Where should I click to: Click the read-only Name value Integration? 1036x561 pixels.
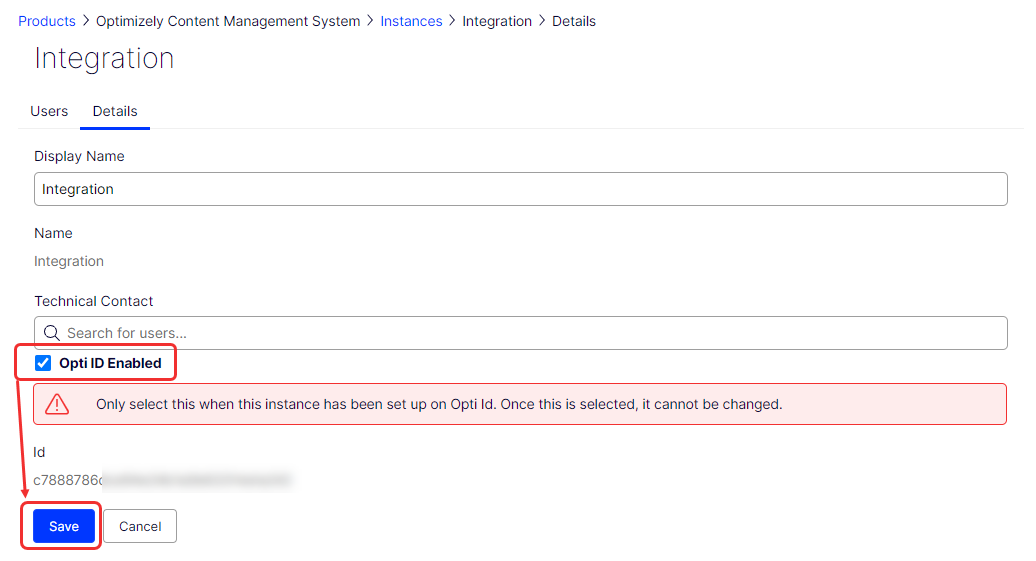point(69,261)
